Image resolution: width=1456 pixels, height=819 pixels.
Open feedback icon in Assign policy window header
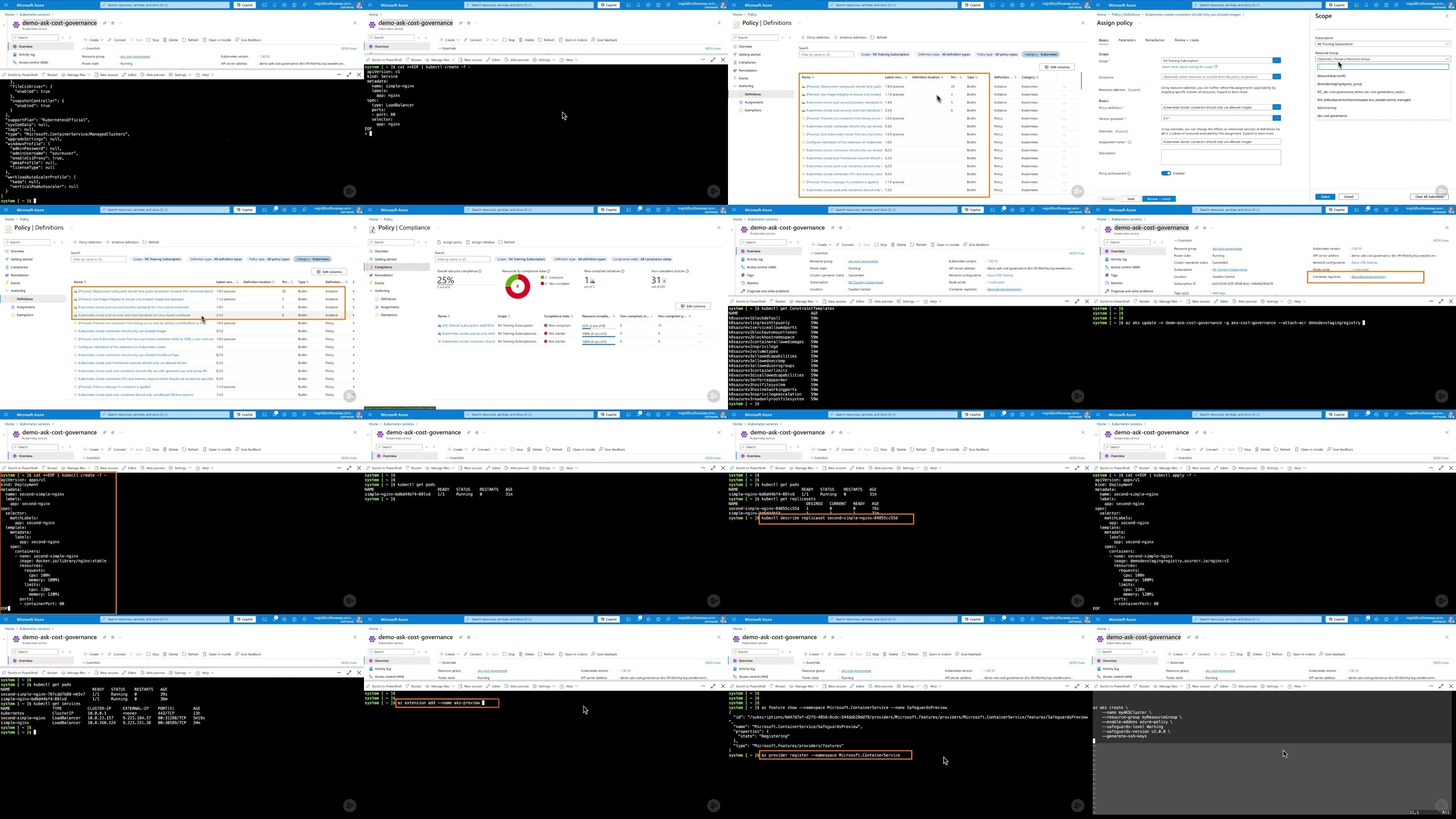click(x=1396, y=5)
